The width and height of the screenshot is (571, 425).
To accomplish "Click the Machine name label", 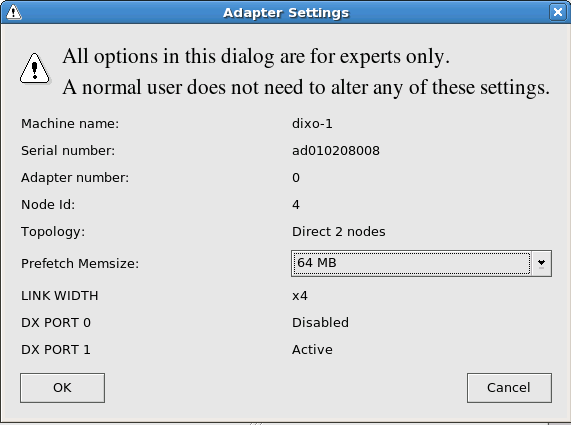I will tap(70, 124).
